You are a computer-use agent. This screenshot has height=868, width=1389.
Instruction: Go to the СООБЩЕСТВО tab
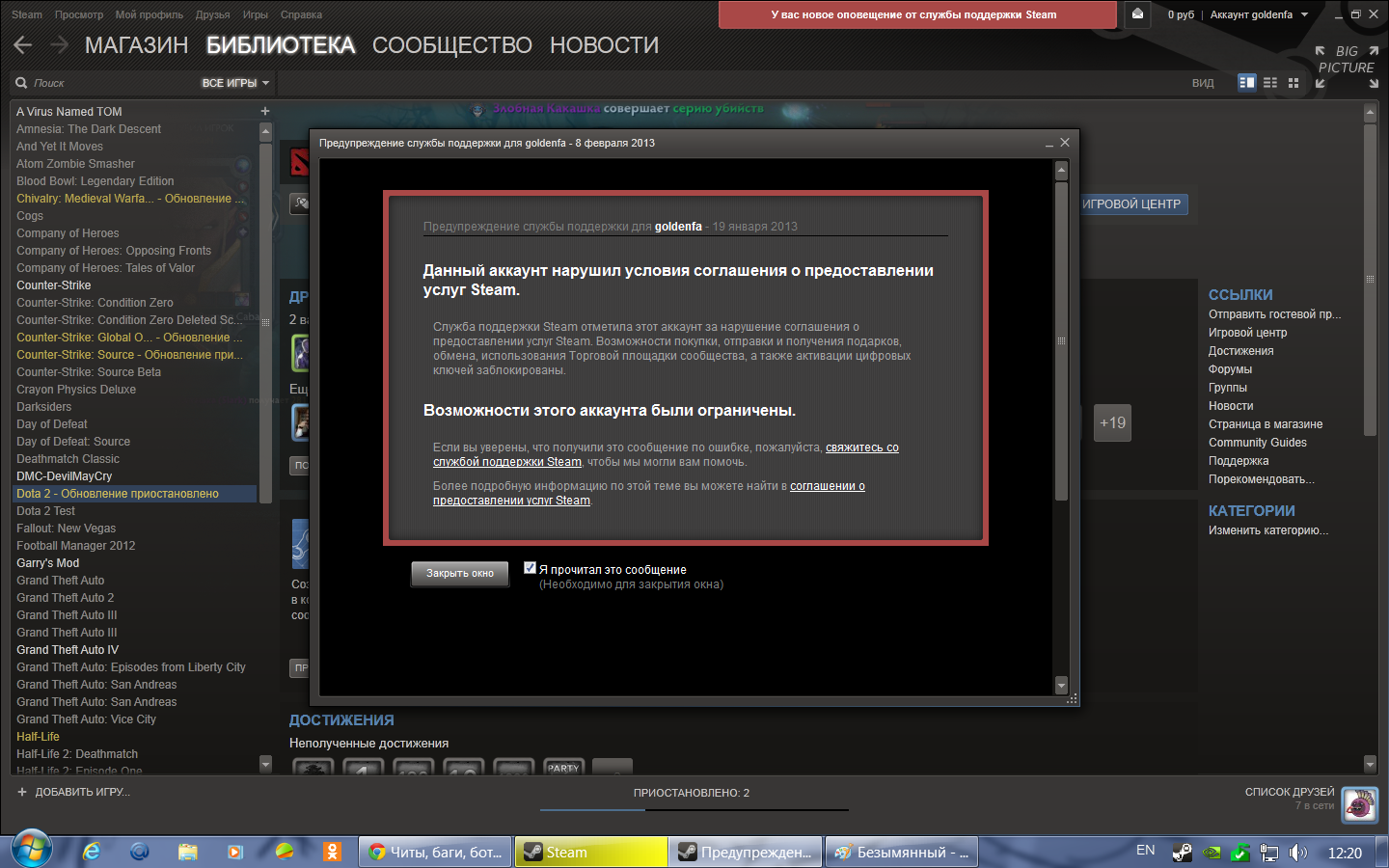point(451,45)
